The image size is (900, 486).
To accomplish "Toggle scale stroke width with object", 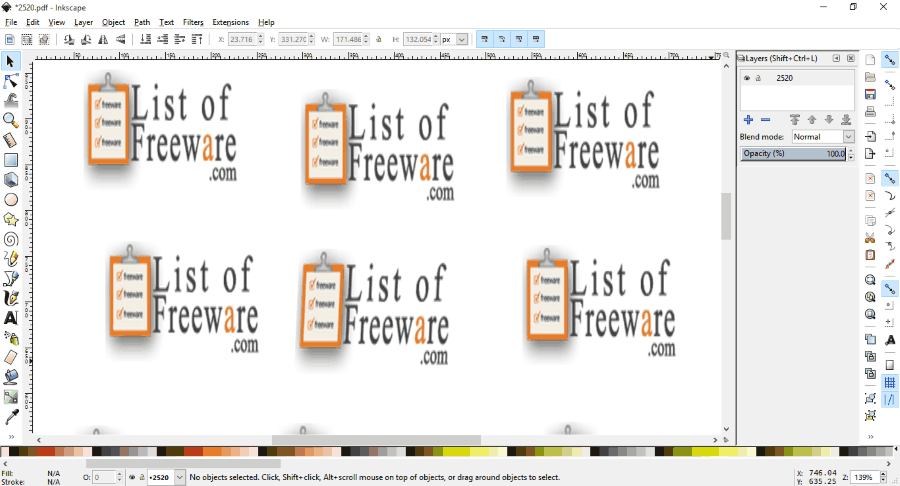I will click(x=484, y=39).
